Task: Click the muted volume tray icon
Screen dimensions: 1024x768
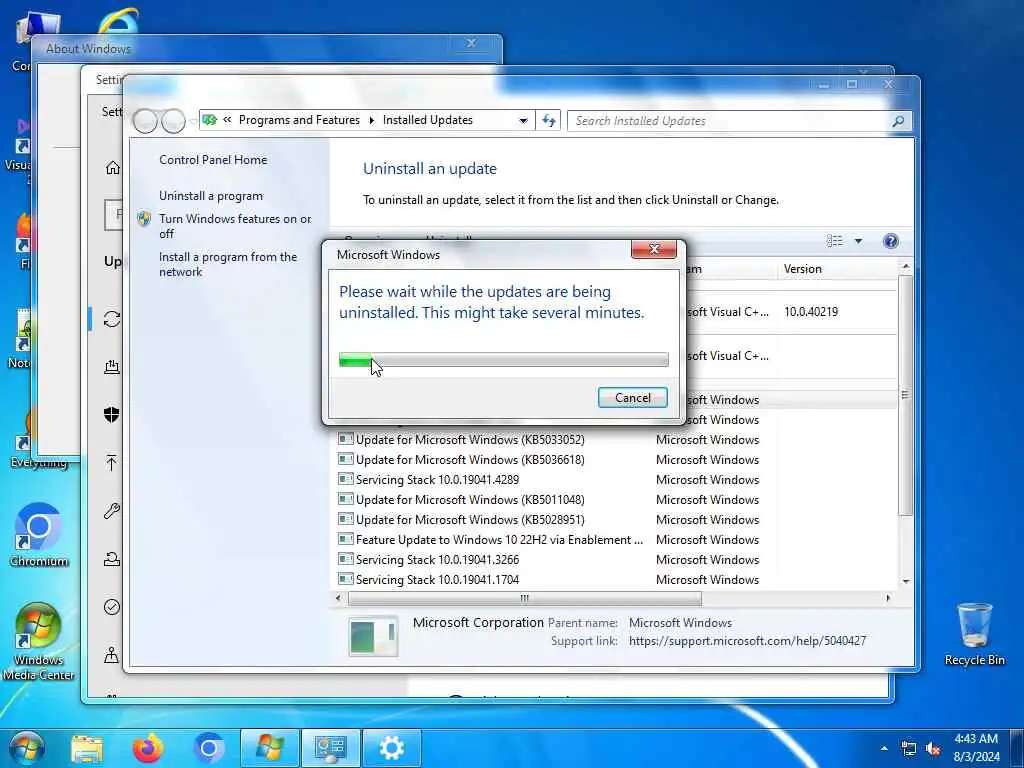Action: (933, 749)
